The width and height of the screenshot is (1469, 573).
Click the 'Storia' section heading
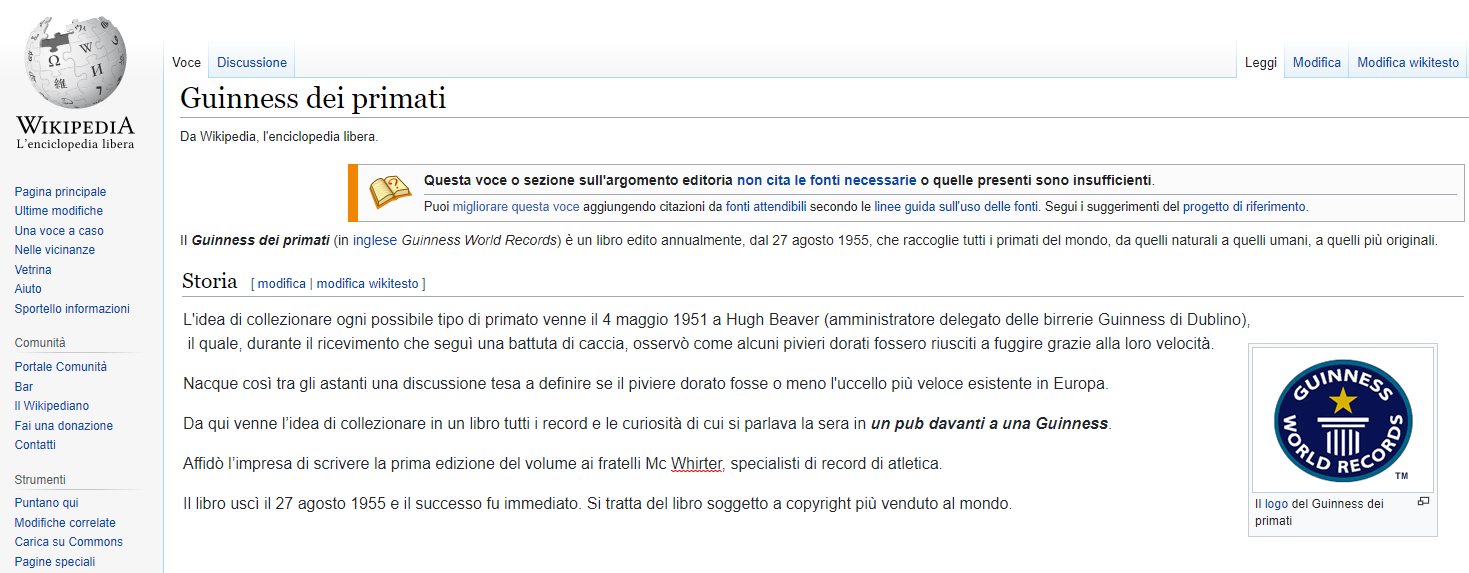pos(210,281)
